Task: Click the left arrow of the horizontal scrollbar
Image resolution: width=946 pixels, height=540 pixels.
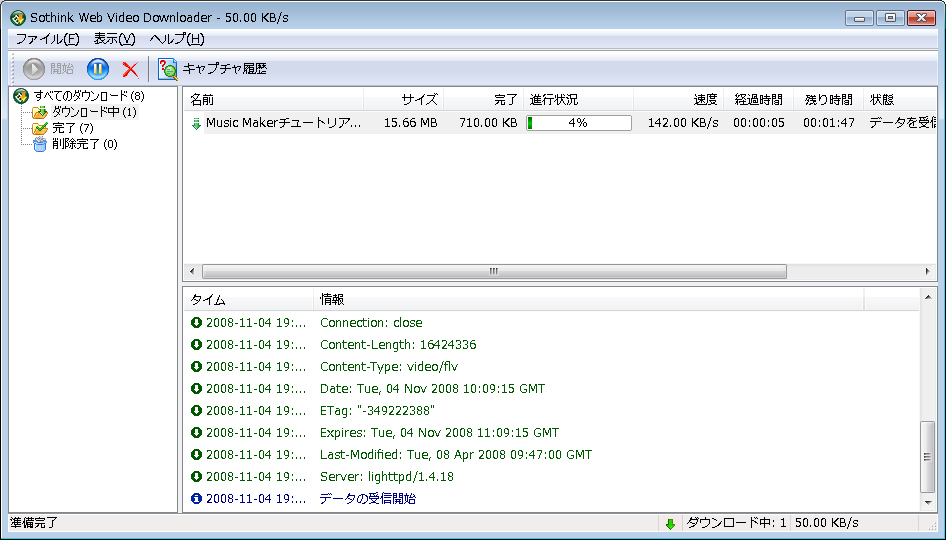Action: pyautogui.click(x=192, y=272)
